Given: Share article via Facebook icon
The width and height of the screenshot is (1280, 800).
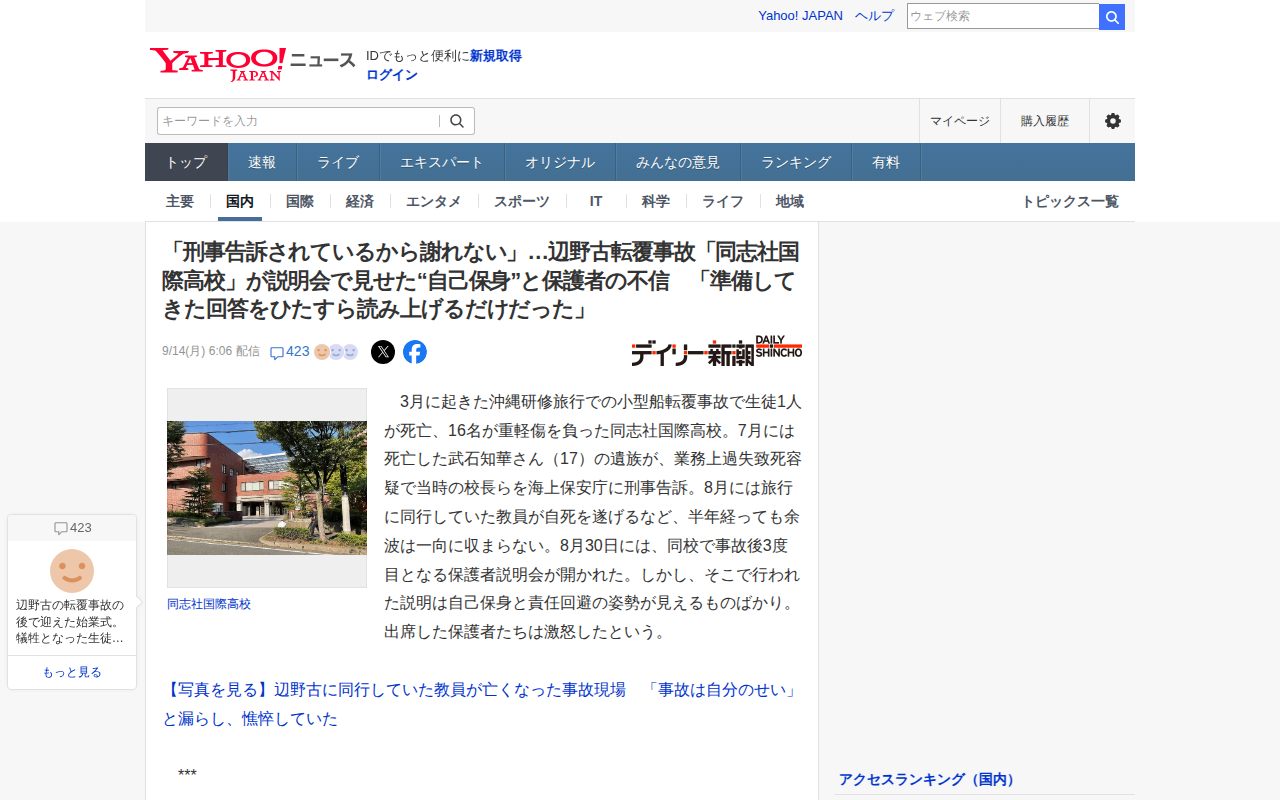Looking at the screenshot, I should click(415, 352).
